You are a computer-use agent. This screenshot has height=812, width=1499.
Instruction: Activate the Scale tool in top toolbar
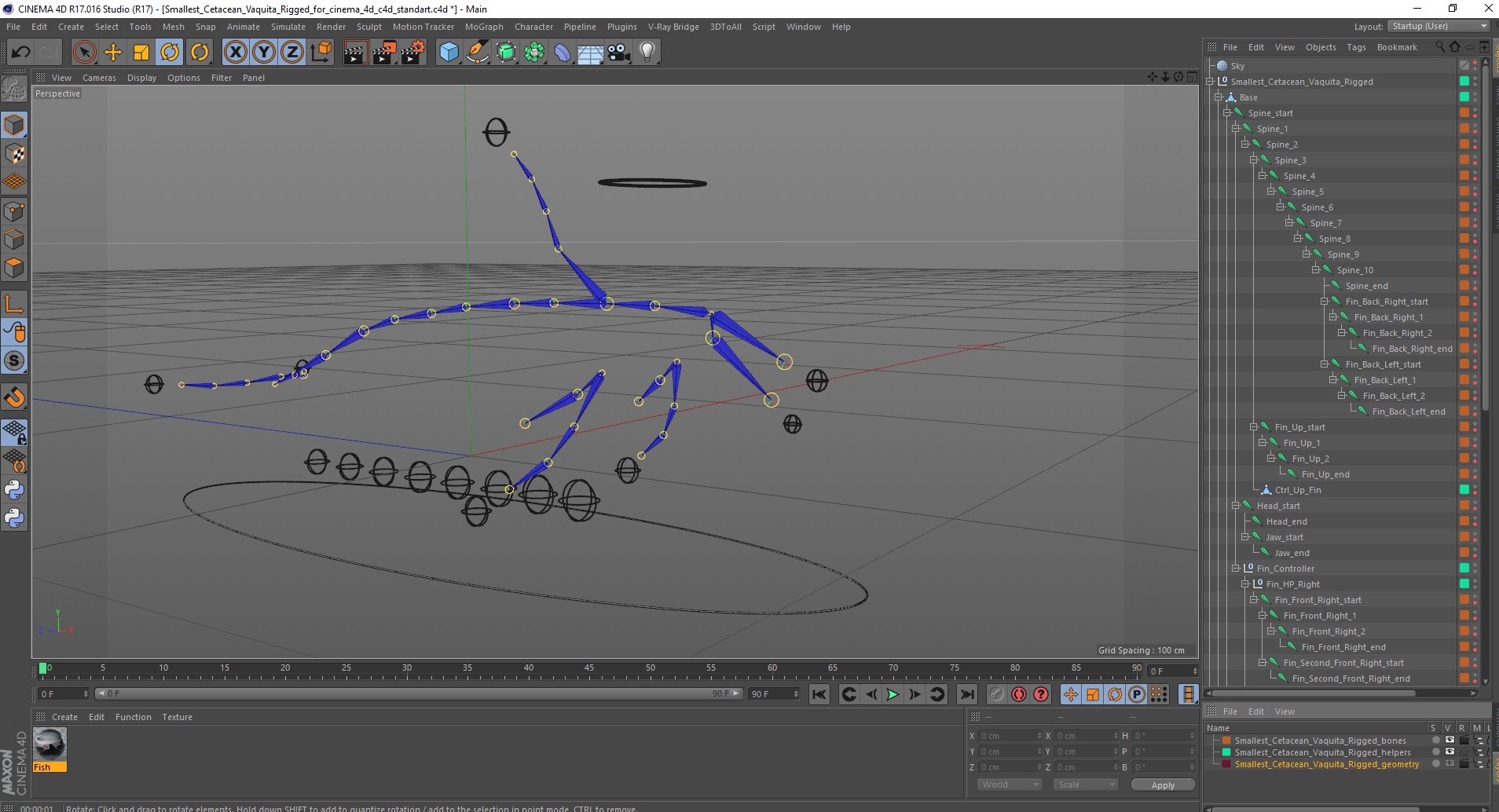(x=141, y=52)
